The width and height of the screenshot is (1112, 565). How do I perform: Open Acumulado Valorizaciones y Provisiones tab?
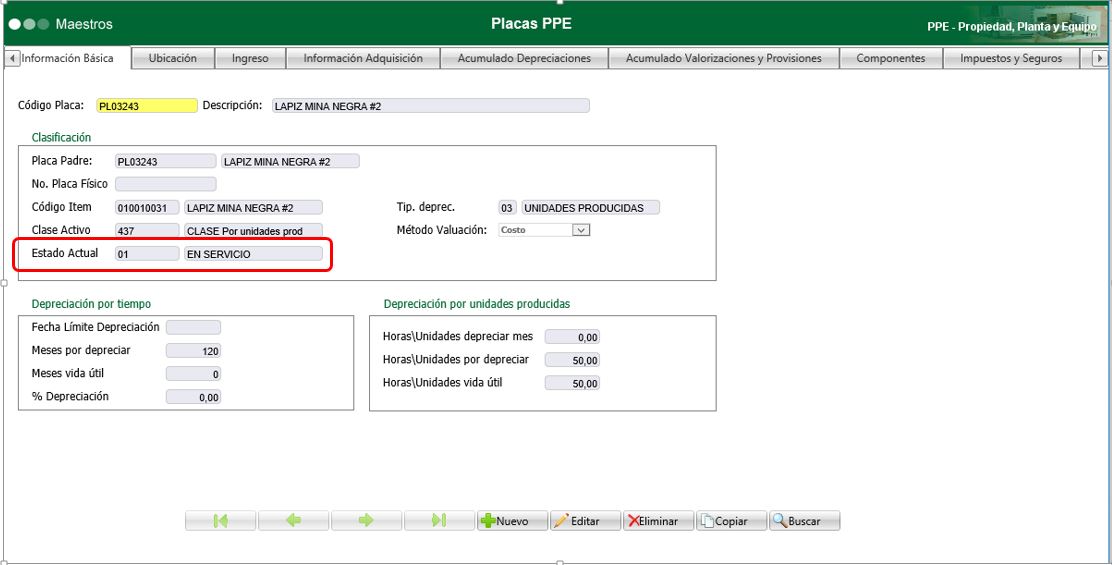pyautogui.click(x=723, y=58)
